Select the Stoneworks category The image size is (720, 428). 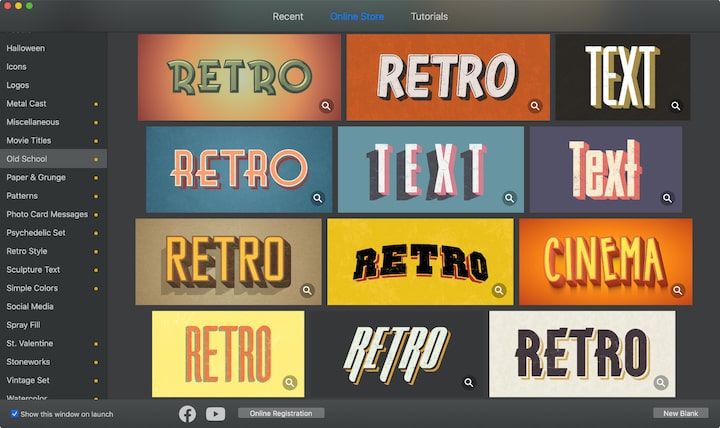tap(53, 362)
